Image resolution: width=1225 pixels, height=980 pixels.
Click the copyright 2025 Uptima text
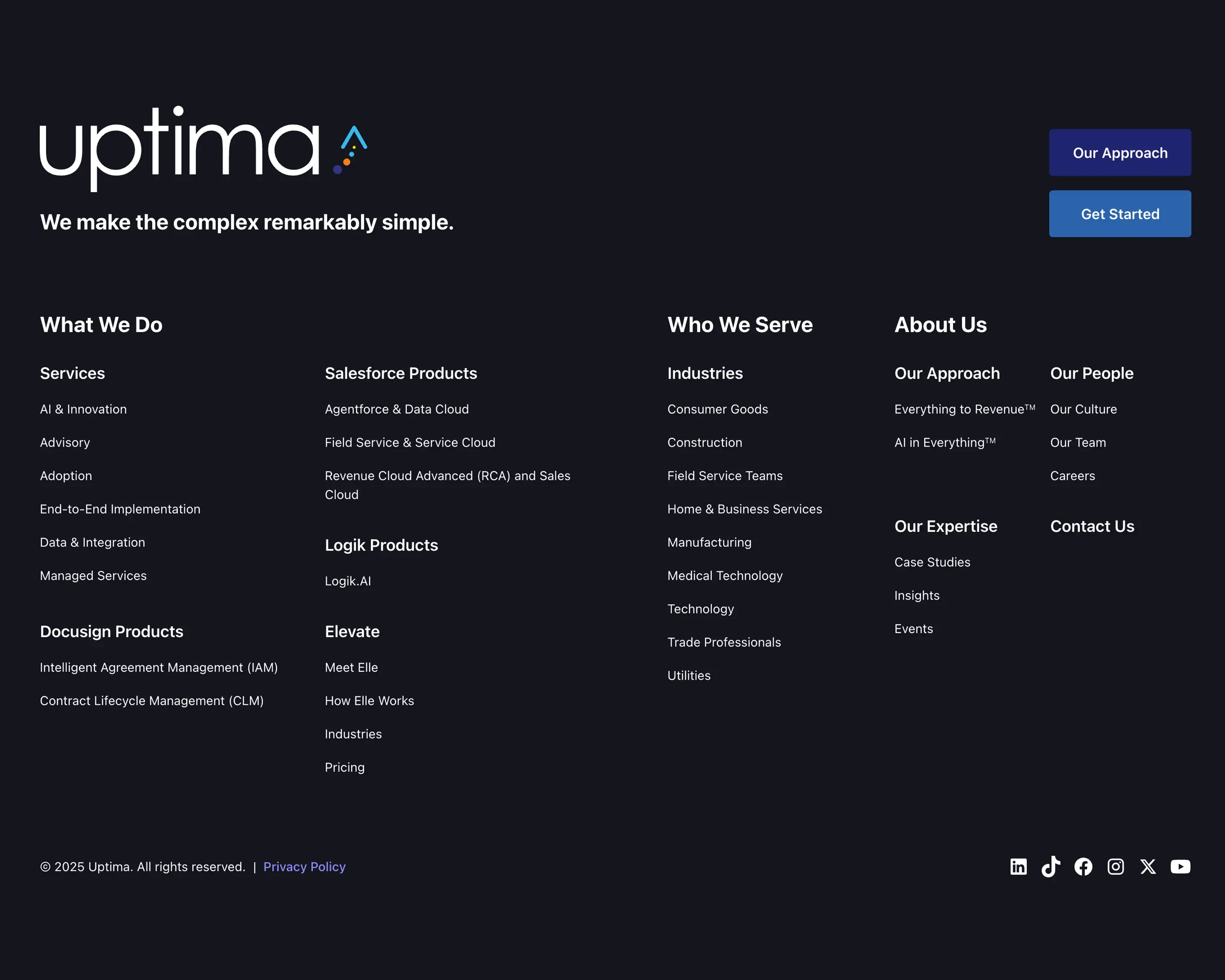(142, 867)
